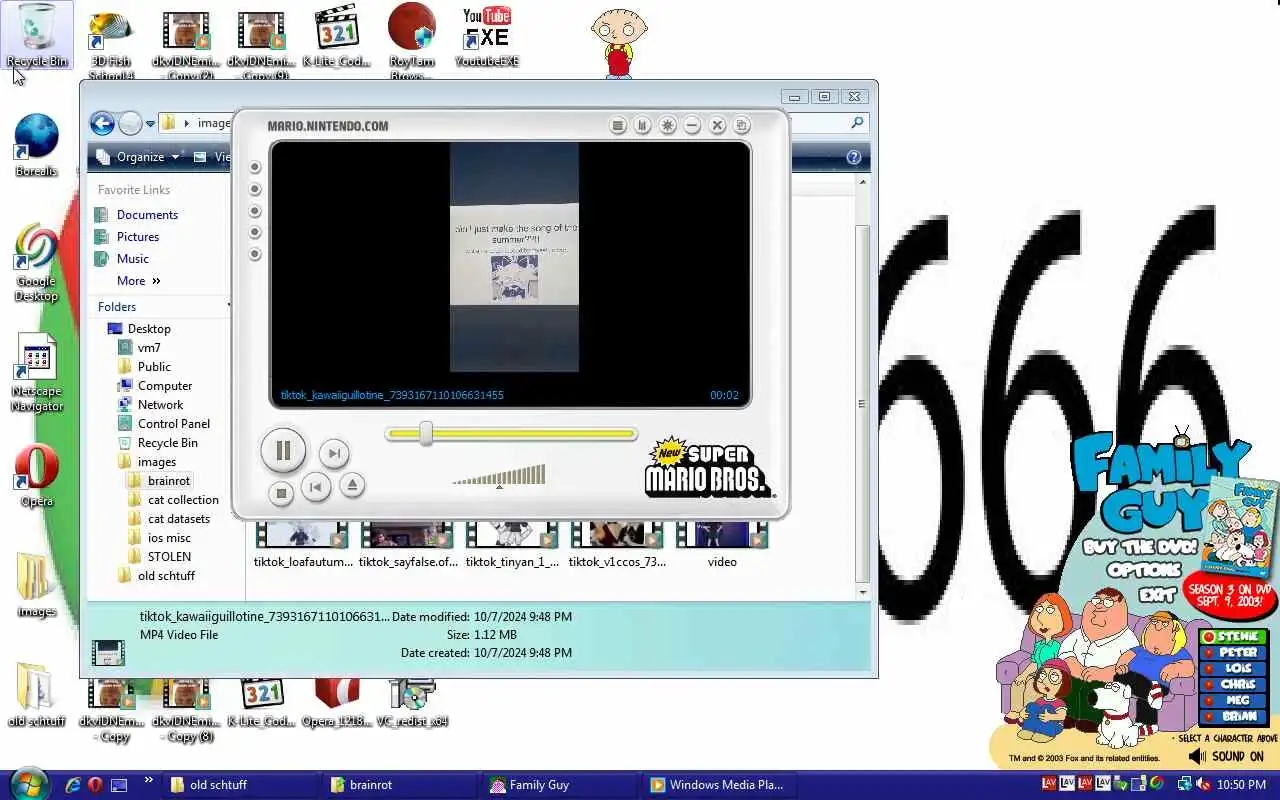Screen dimensions: 1280x800
Task: Select Lois character in Family Guy menu
Action: point(1233,669)
